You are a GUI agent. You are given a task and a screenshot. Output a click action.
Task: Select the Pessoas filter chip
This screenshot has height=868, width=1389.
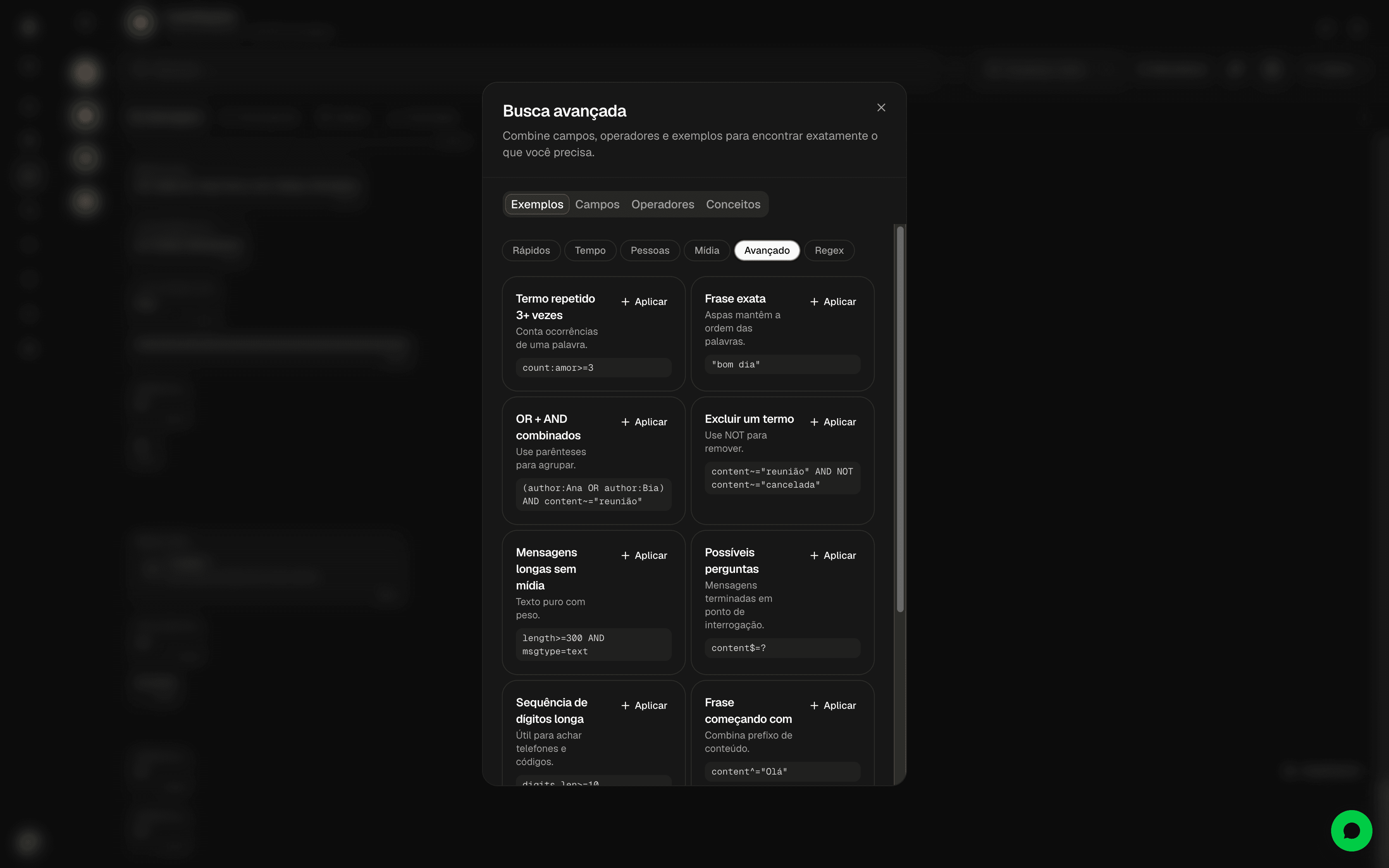coord(650,250)
